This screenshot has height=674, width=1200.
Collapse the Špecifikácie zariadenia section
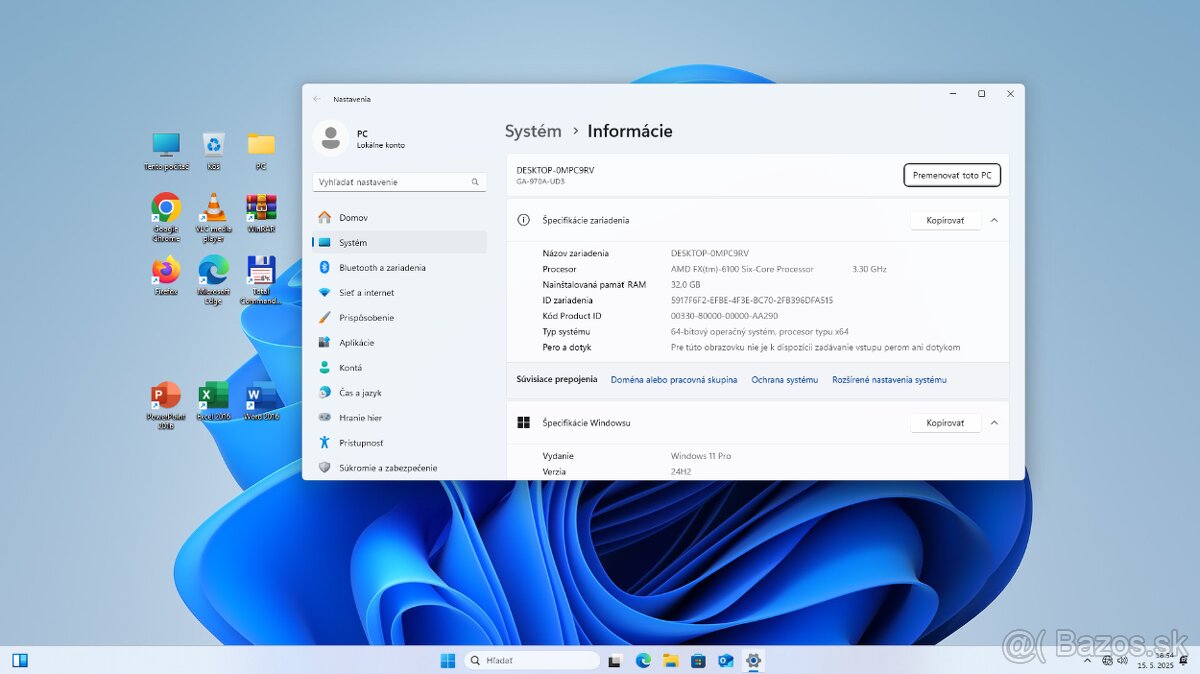pyautogui.click(x=994, y=219)
